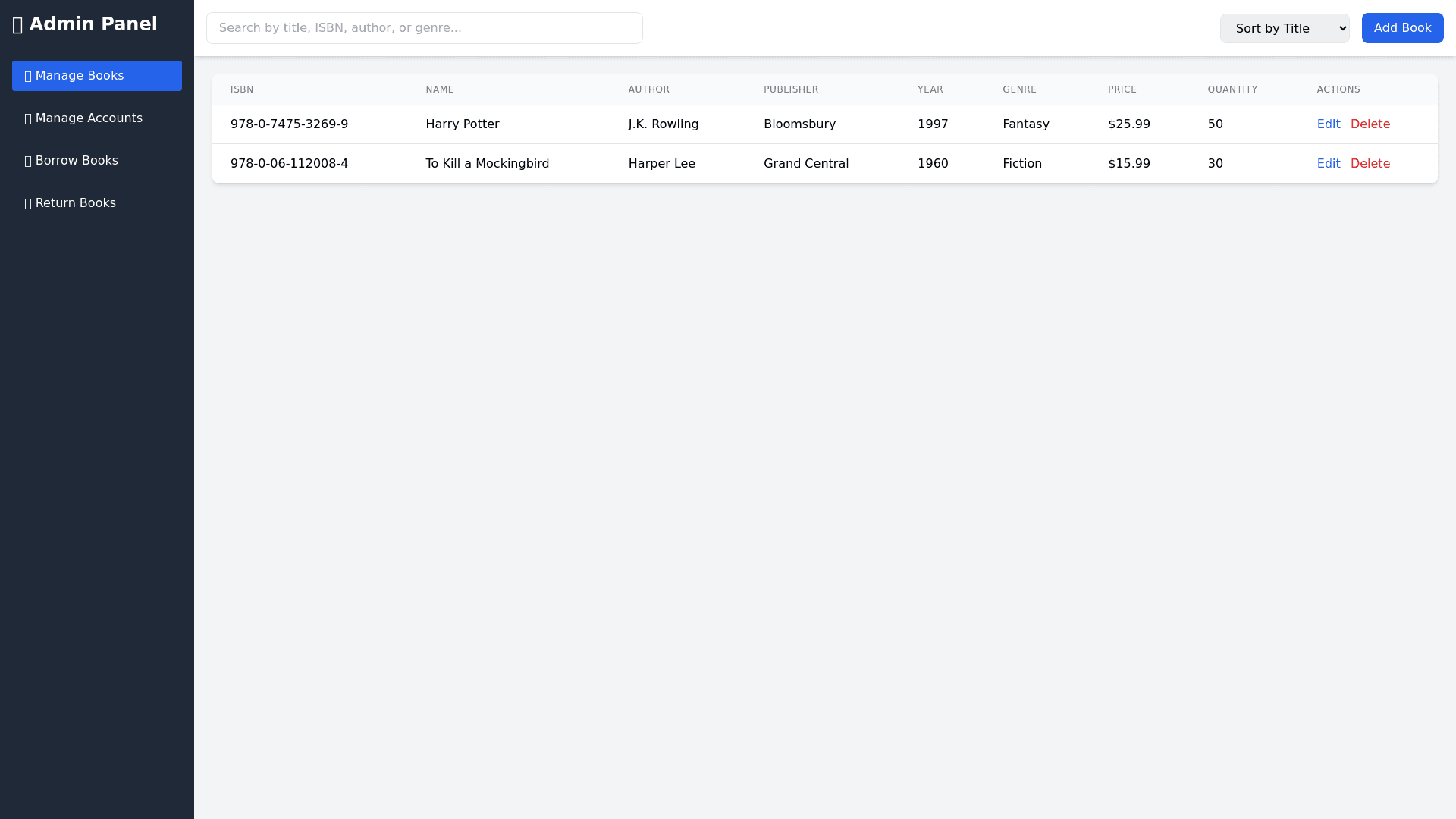Image resolution: width=1456 pixels, height=819 pixels.
Task: Focus the book search field
Action: 424,28
